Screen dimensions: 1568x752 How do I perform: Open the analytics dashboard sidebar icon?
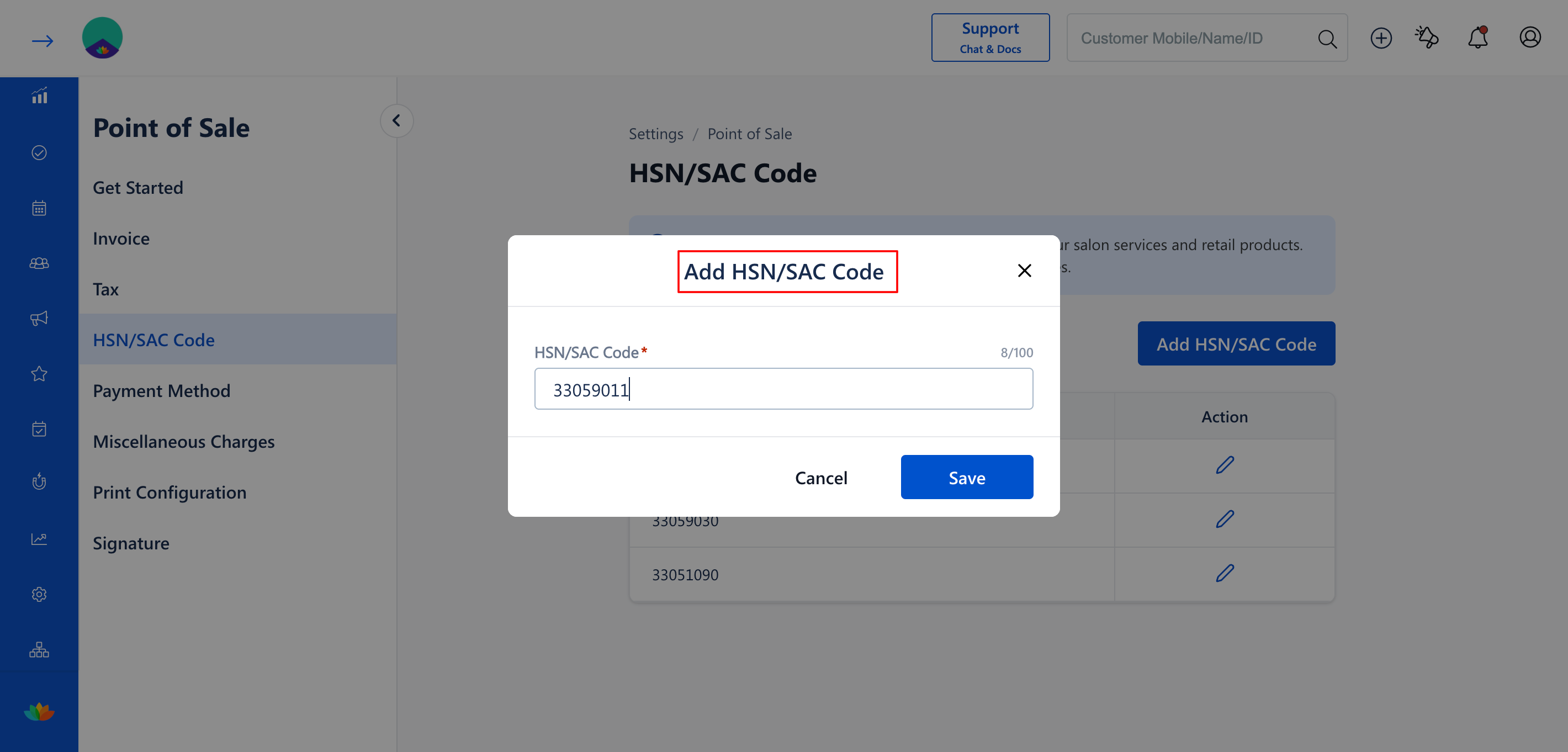[40, 96]
